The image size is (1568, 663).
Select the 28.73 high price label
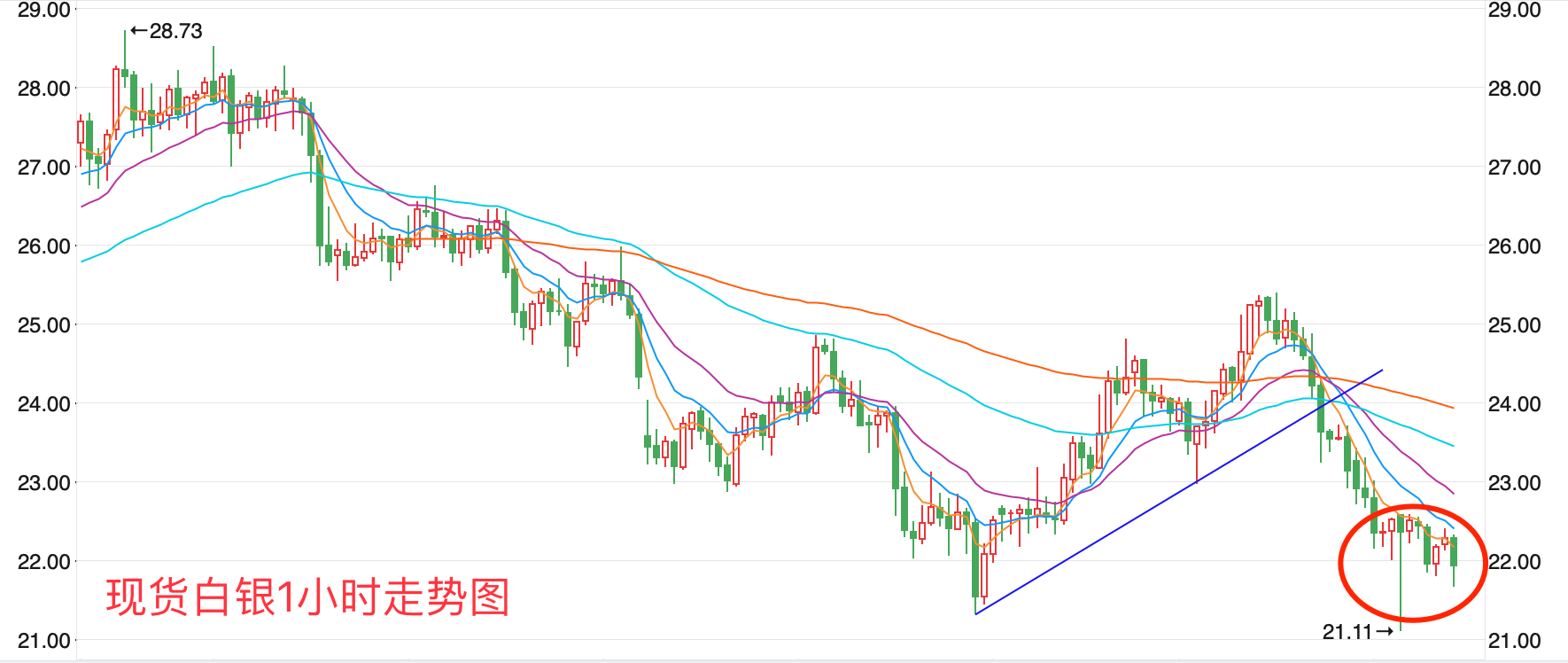pos(175,31)
